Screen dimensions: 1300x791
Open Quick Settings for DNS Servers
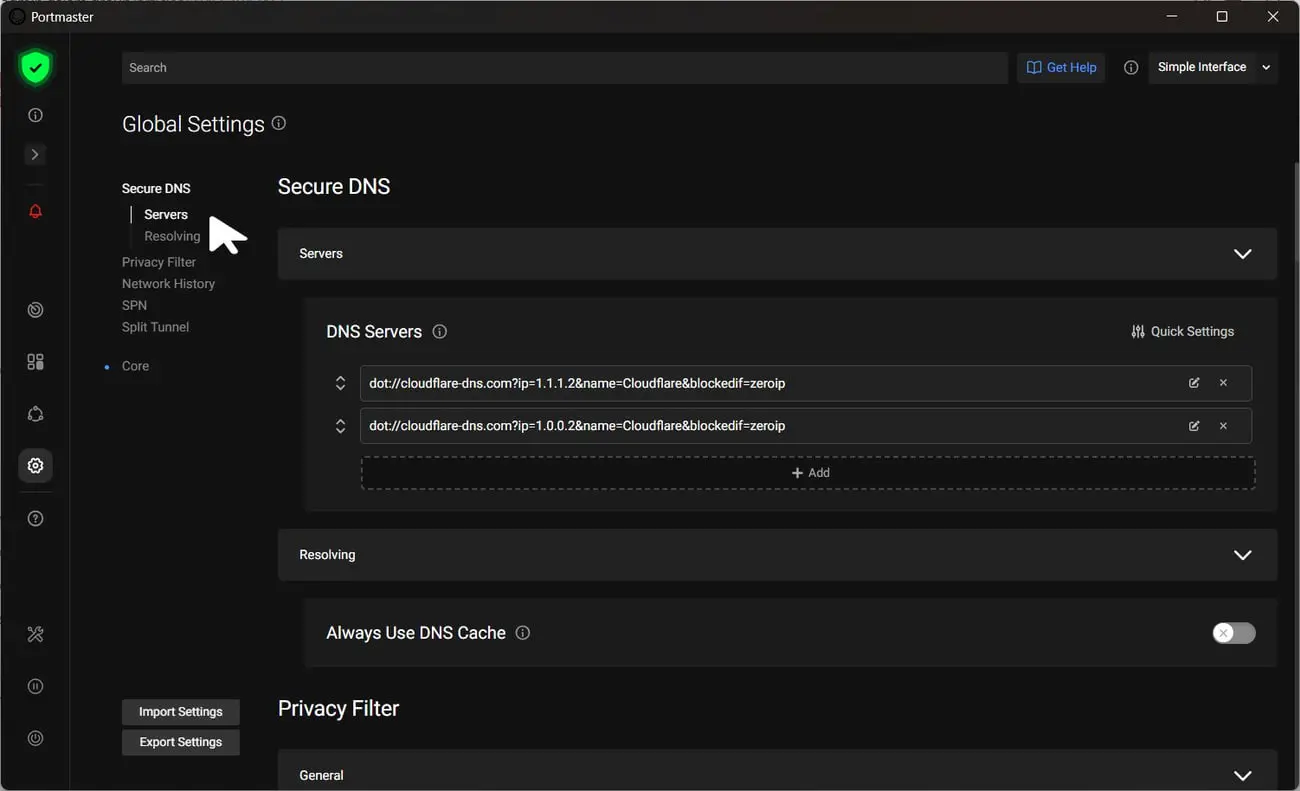[1182, 331]
